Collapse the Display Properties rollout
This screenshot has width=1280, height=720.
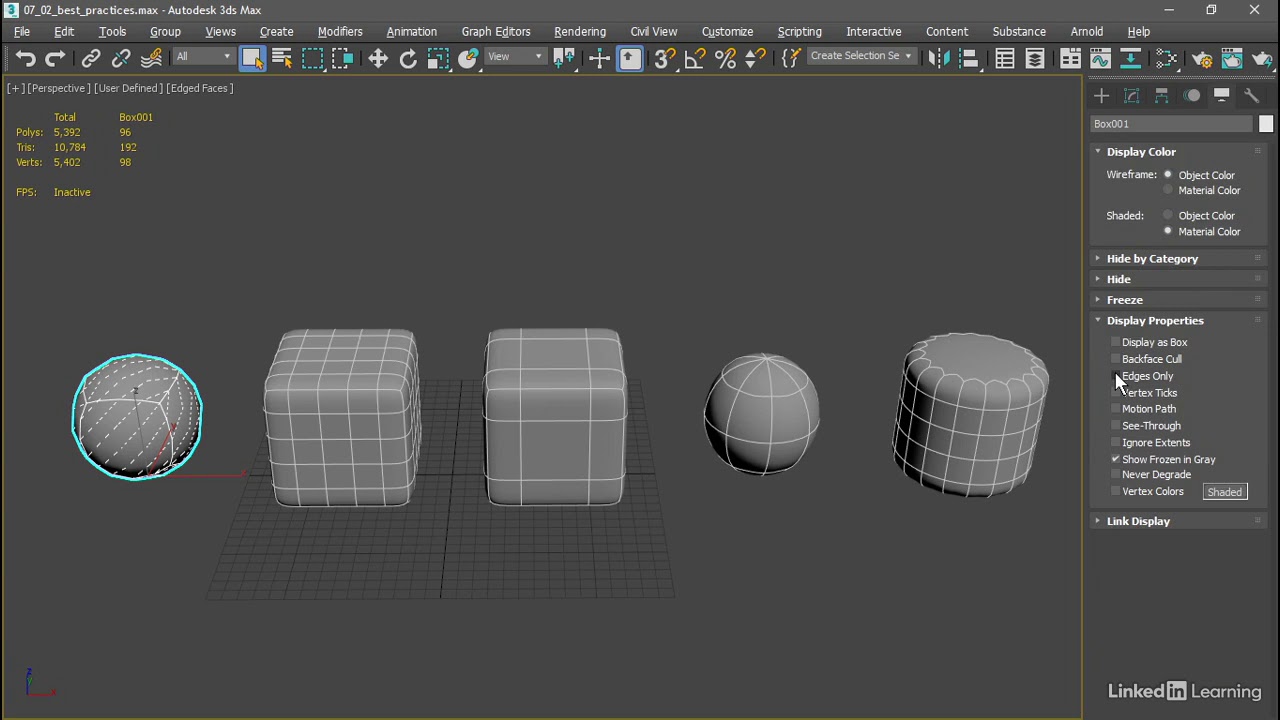tap(1179, 321)
